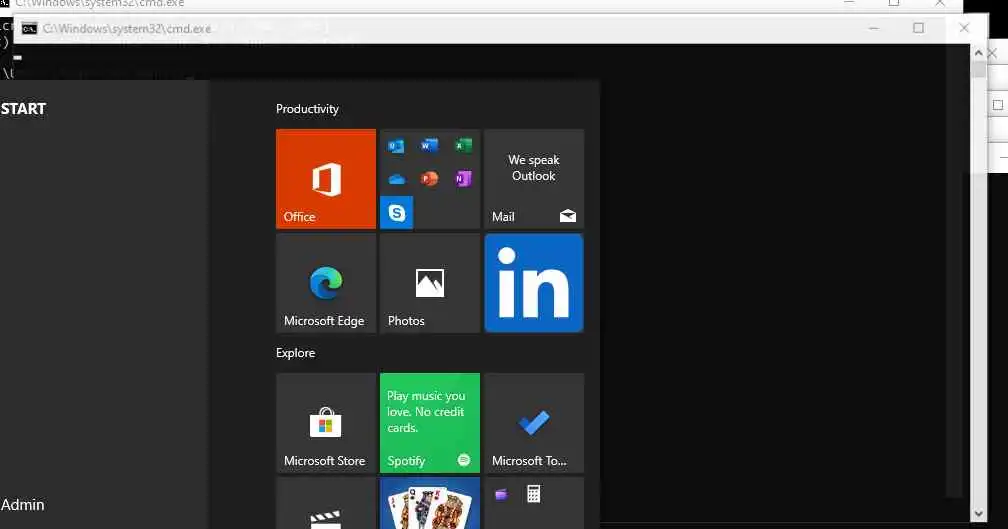Open the Movies & TV clapperboard tile
This screenshot has width=1008, height=529.
pos(326,503)
